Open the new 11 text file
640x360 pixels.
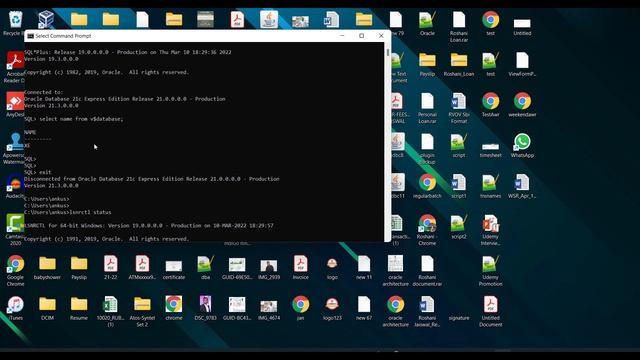(364, 267)
